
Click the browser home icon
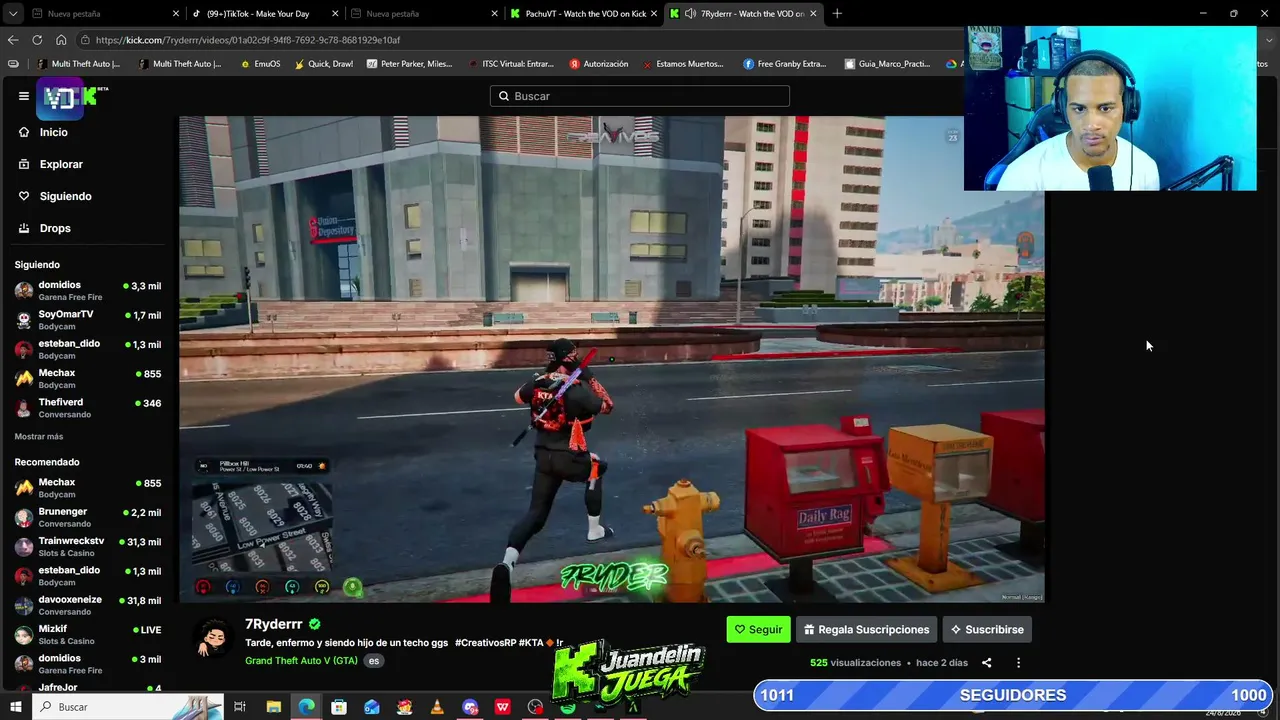pyautogui.click(x=61, y=40)
